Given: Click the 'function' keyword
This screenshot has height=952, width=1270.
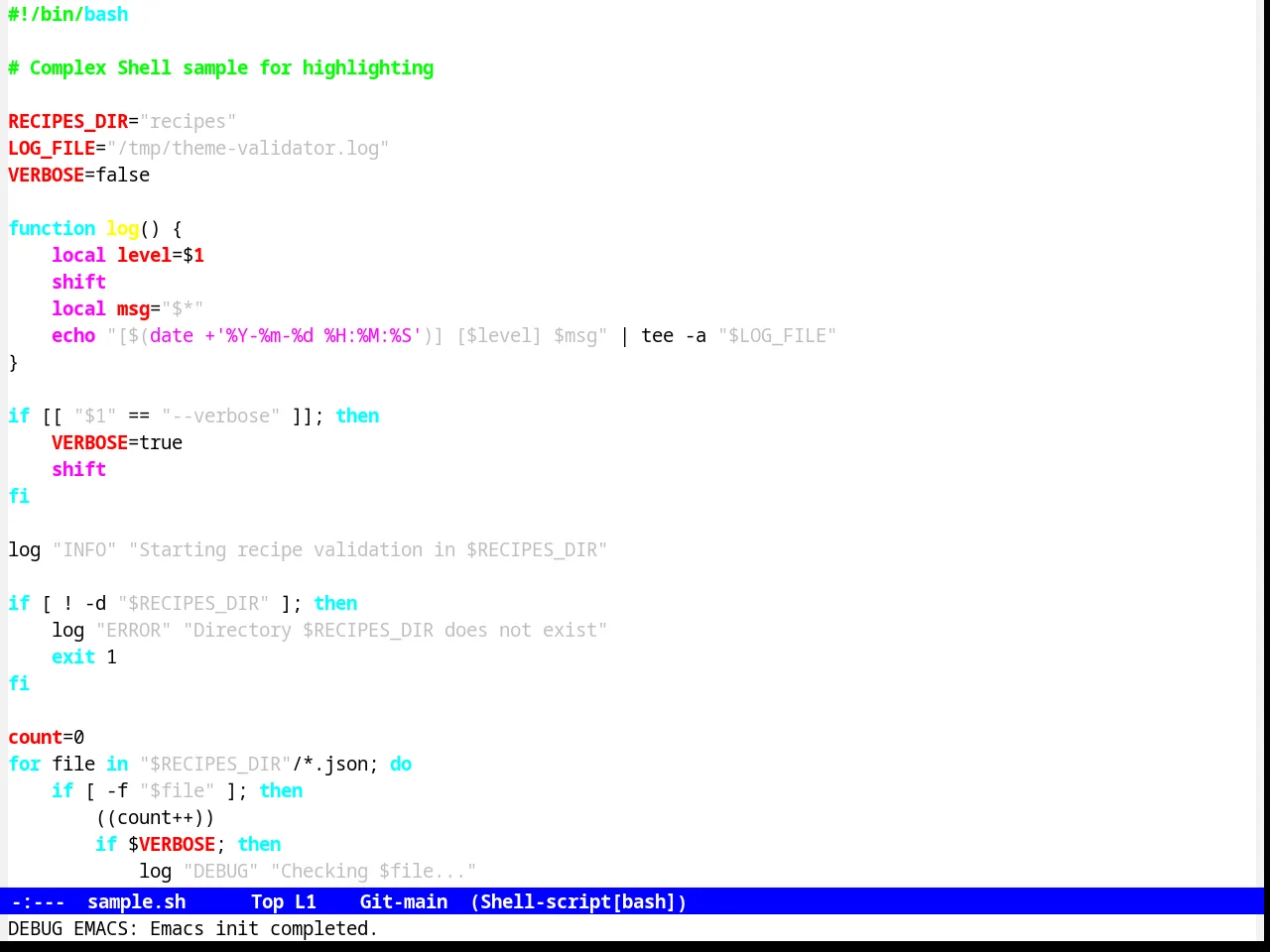Looking at the screenshot, I should click(x=52, y=228).
